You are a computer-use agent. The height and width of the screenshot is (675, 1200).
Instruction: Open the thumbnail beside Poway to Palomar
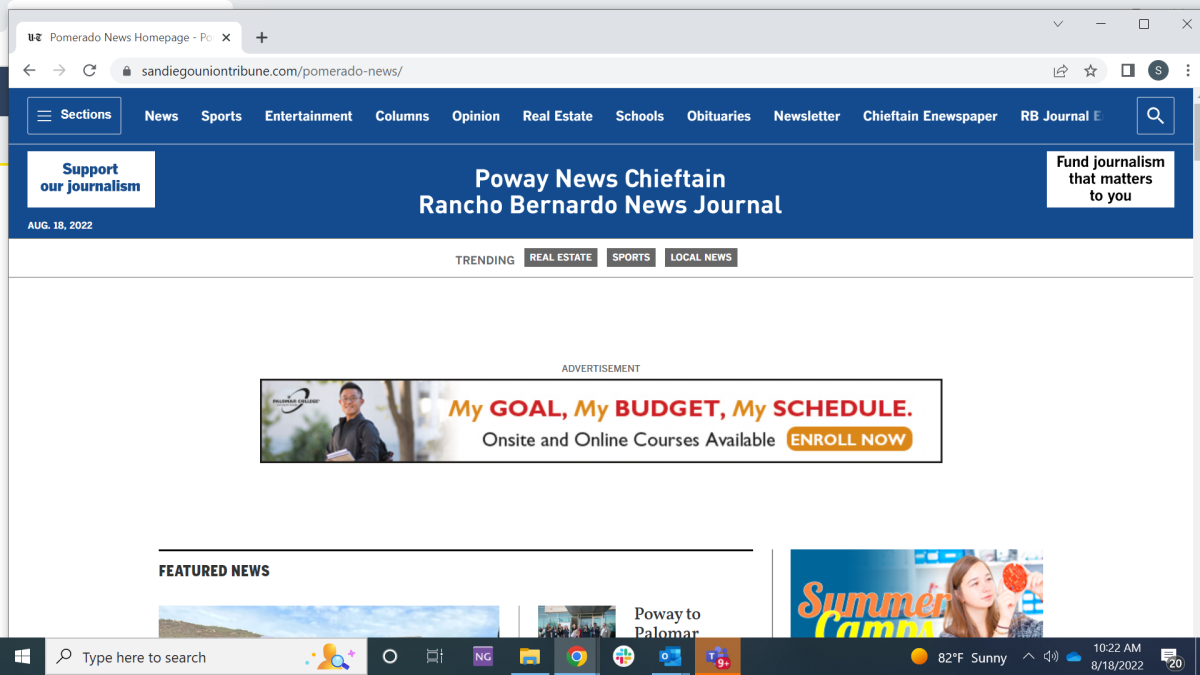tap(577, 622)
